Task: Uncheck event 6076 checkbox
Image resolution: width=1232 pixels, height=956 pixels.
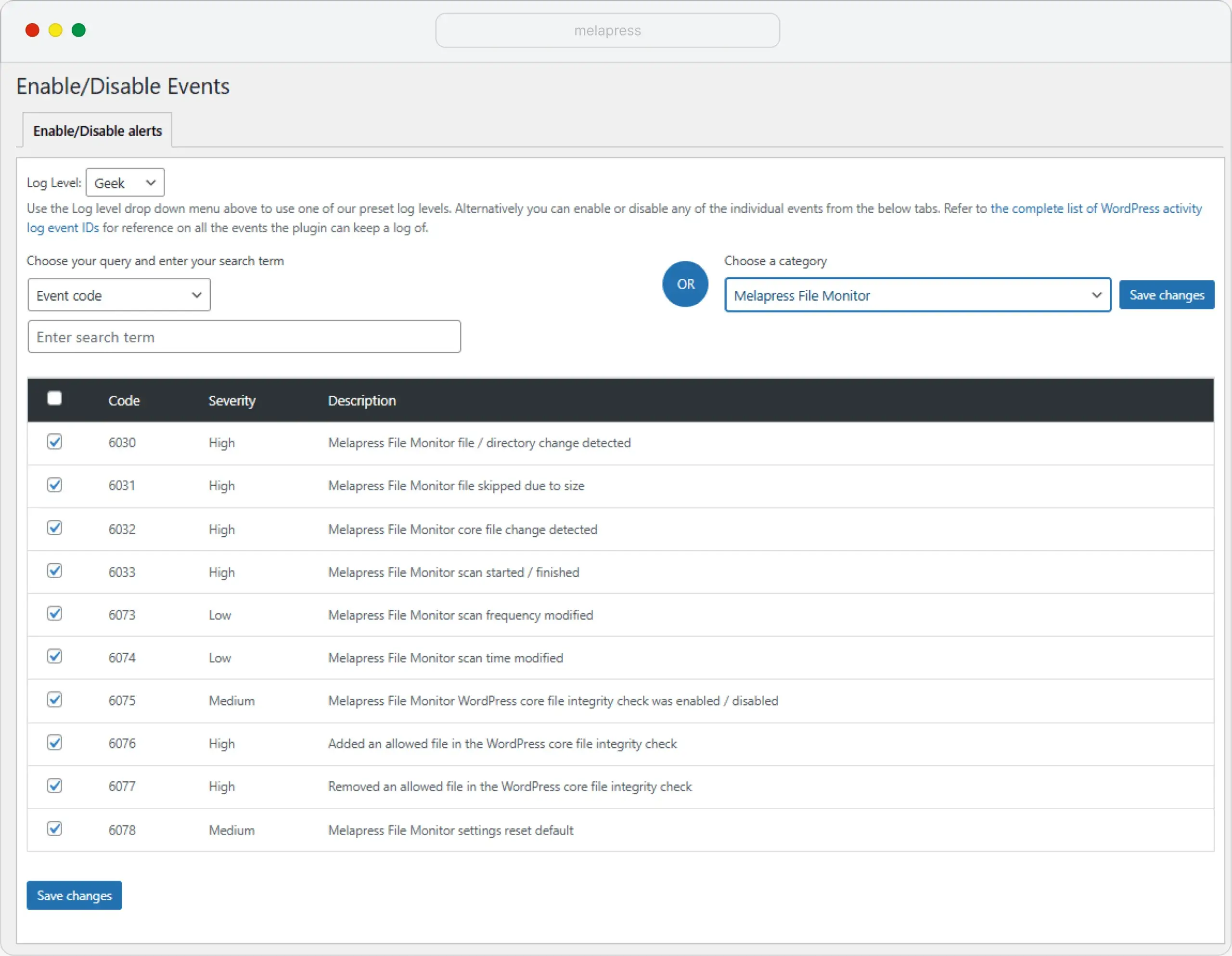Action: coord(54,743)
